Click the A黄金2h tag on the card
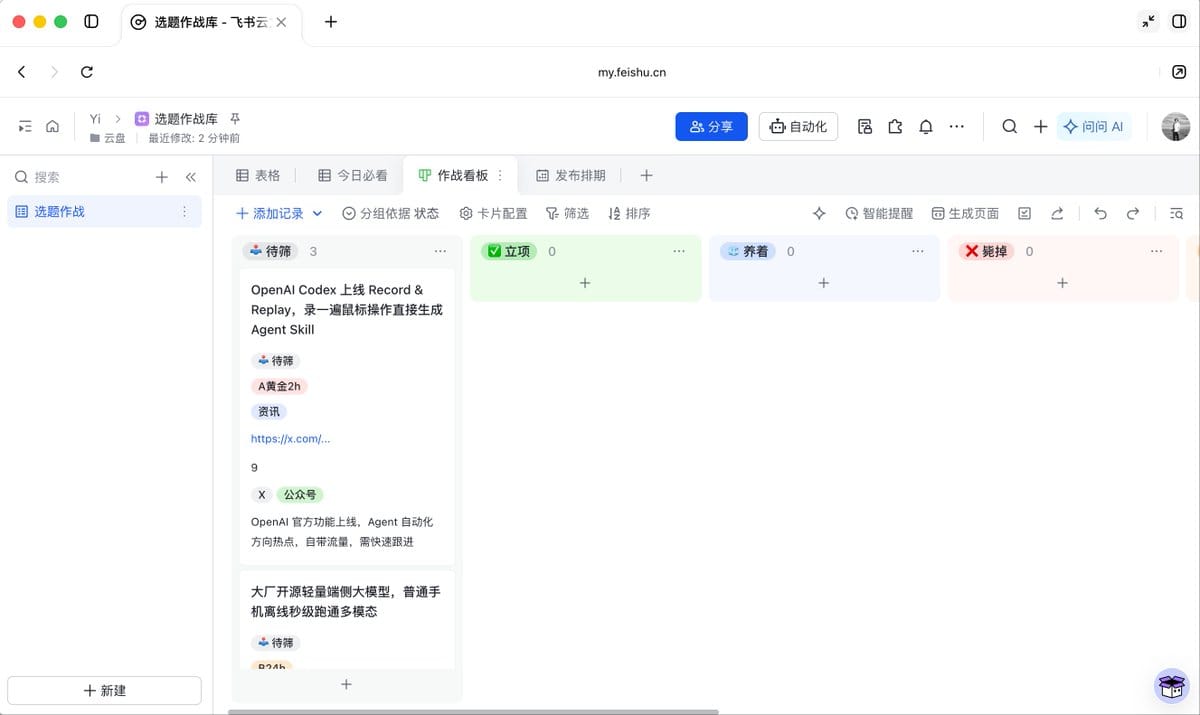The width and height of the screenshot is (1200, 715). click(279, 386)
